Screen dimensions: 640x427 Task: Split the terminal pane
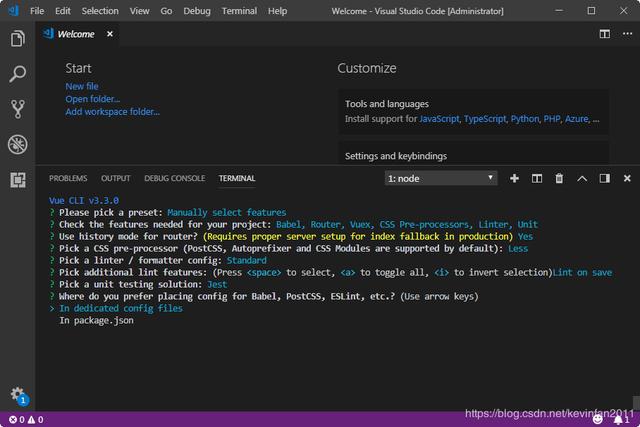point(537,178)
